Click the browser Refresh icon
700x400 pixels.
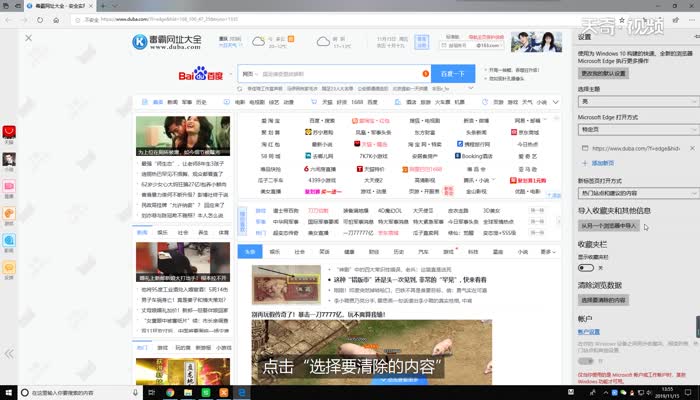[40, 20]
